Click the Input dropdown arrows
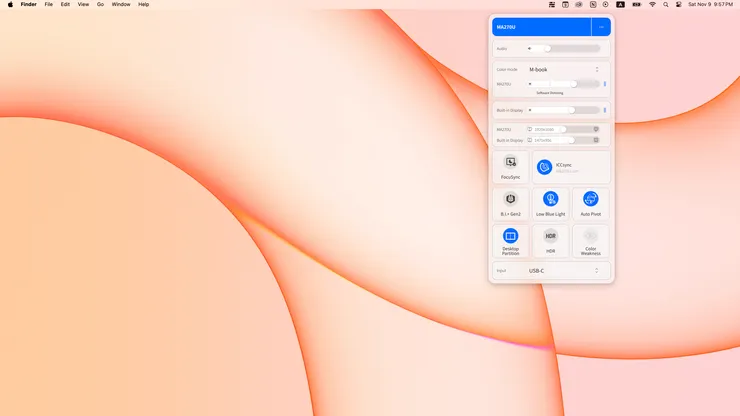This screenshot has width=740, height=416. click(597, 271)
